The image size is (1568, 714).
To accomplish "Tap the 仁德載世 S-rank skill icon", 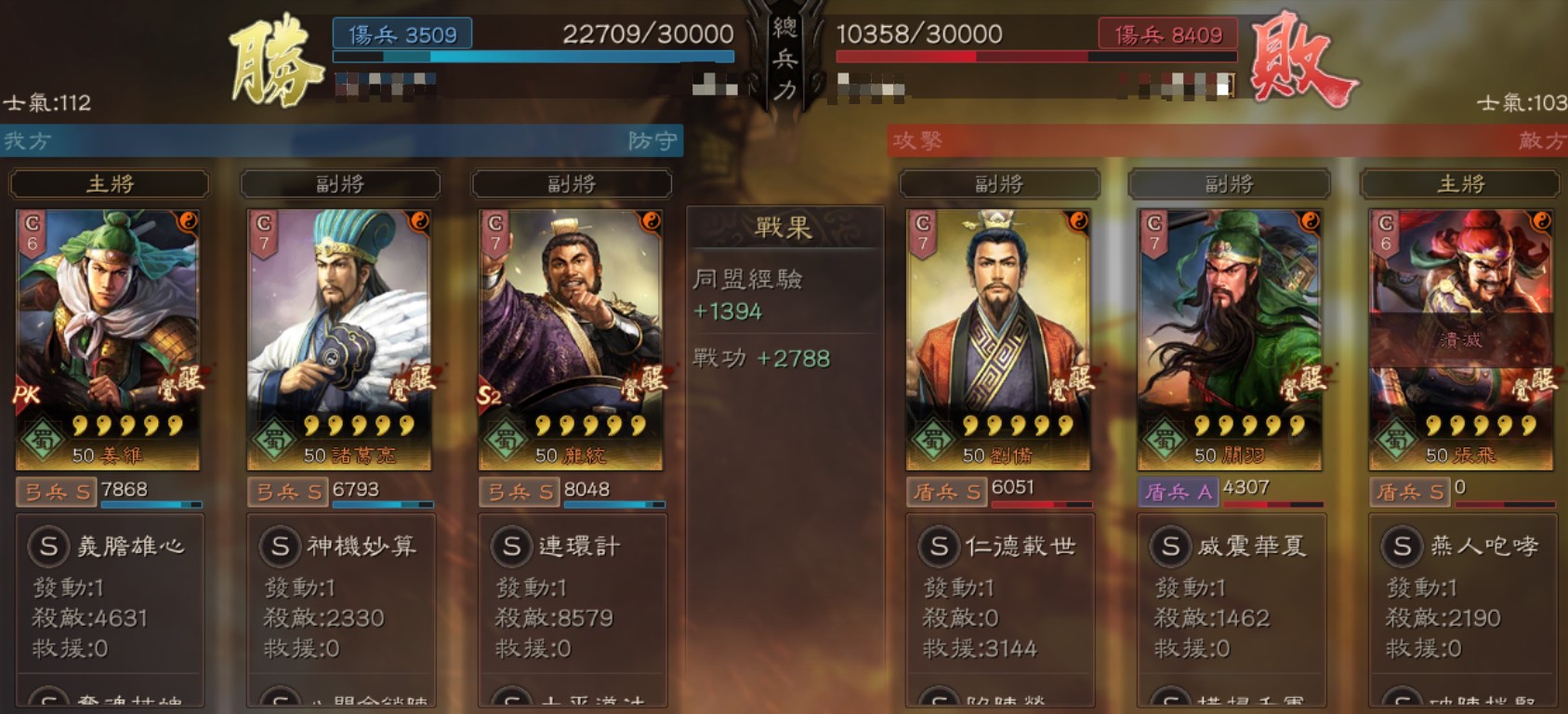I will 939,547.
